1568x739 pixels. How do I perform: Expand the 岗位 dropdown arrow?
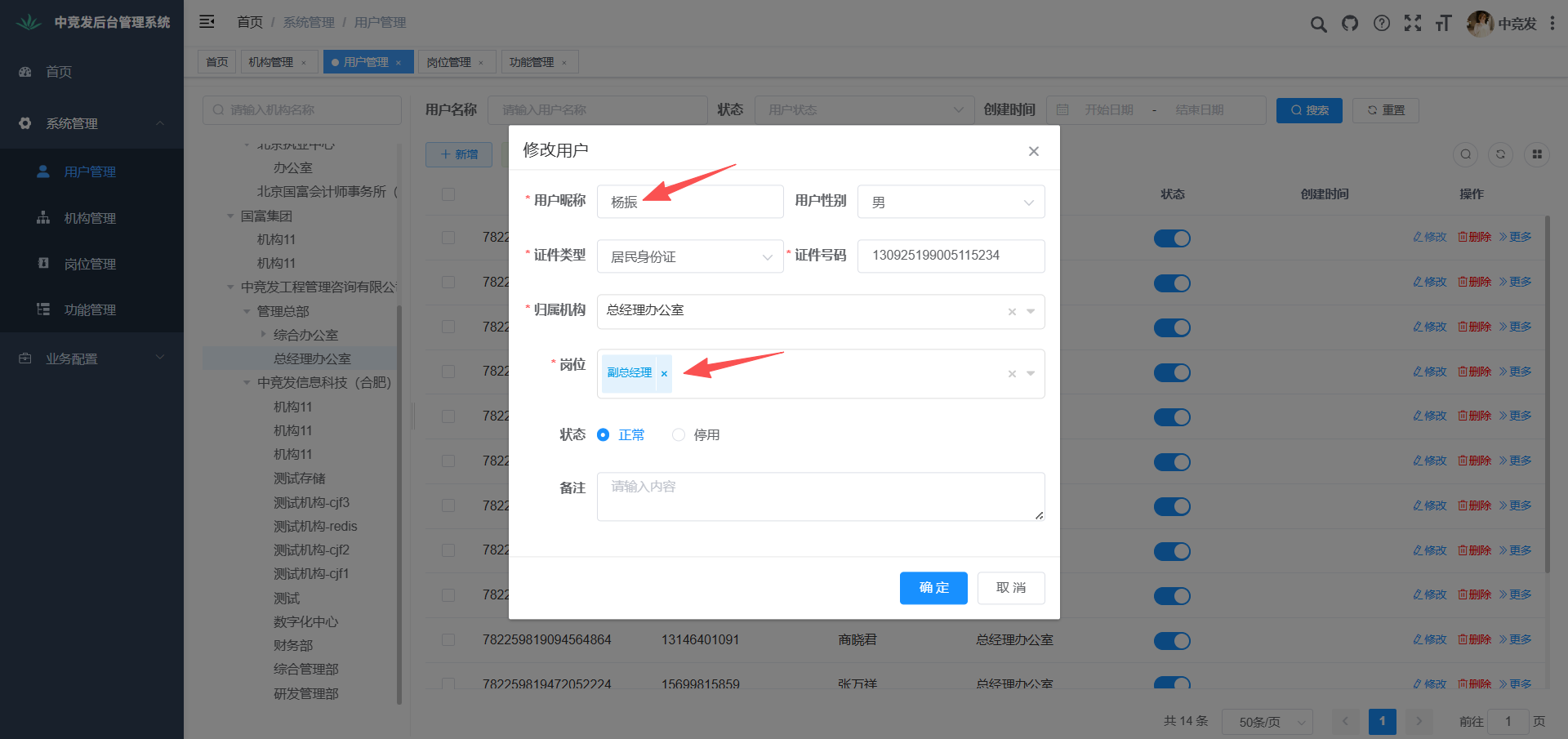point(1031,373)
